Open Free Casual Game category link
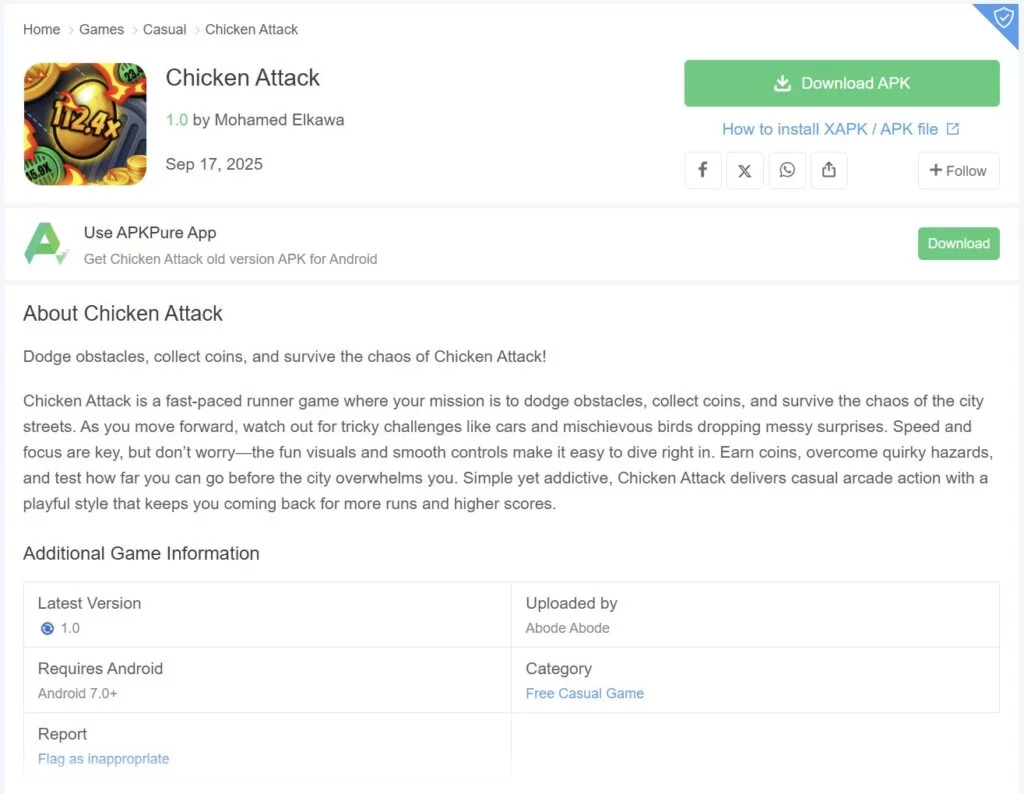The width and height of the screenshot is (1024, 794). pos(585,693)
